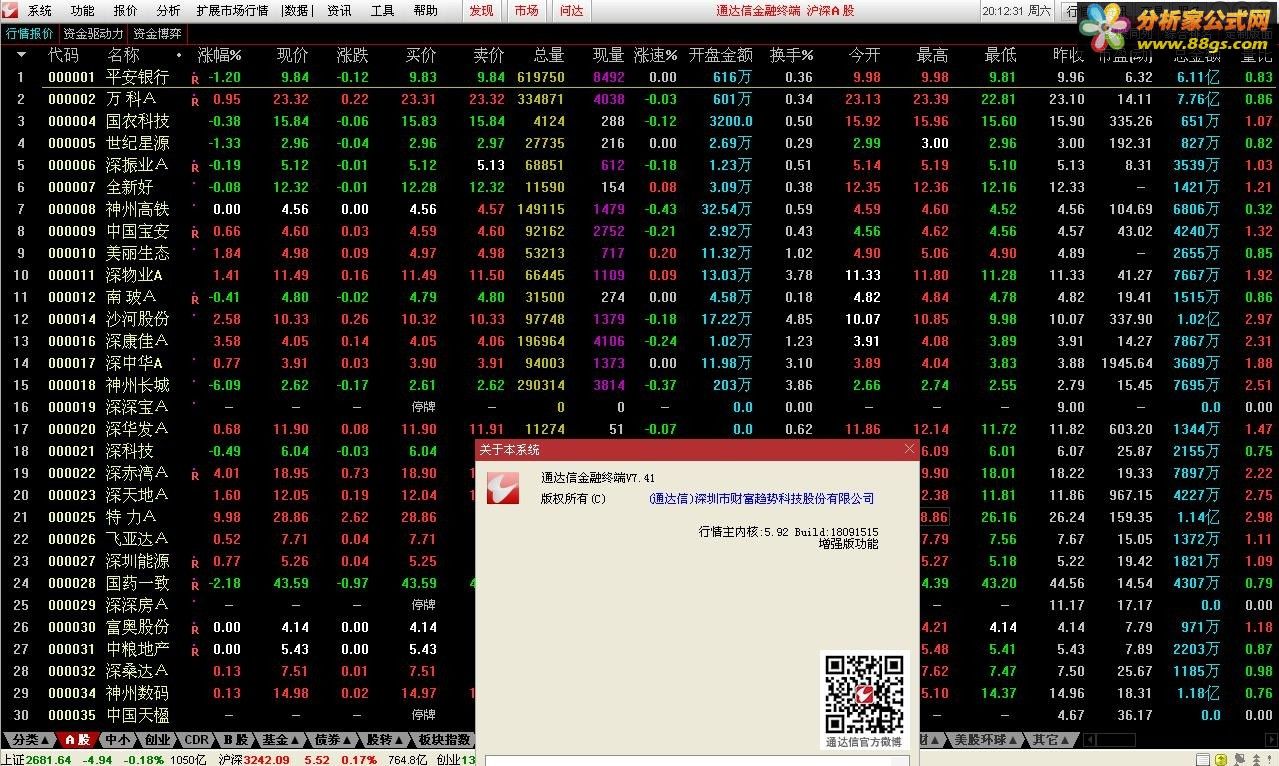
Task: Click the 沪深 index value 3242.09
Action: 266,759
